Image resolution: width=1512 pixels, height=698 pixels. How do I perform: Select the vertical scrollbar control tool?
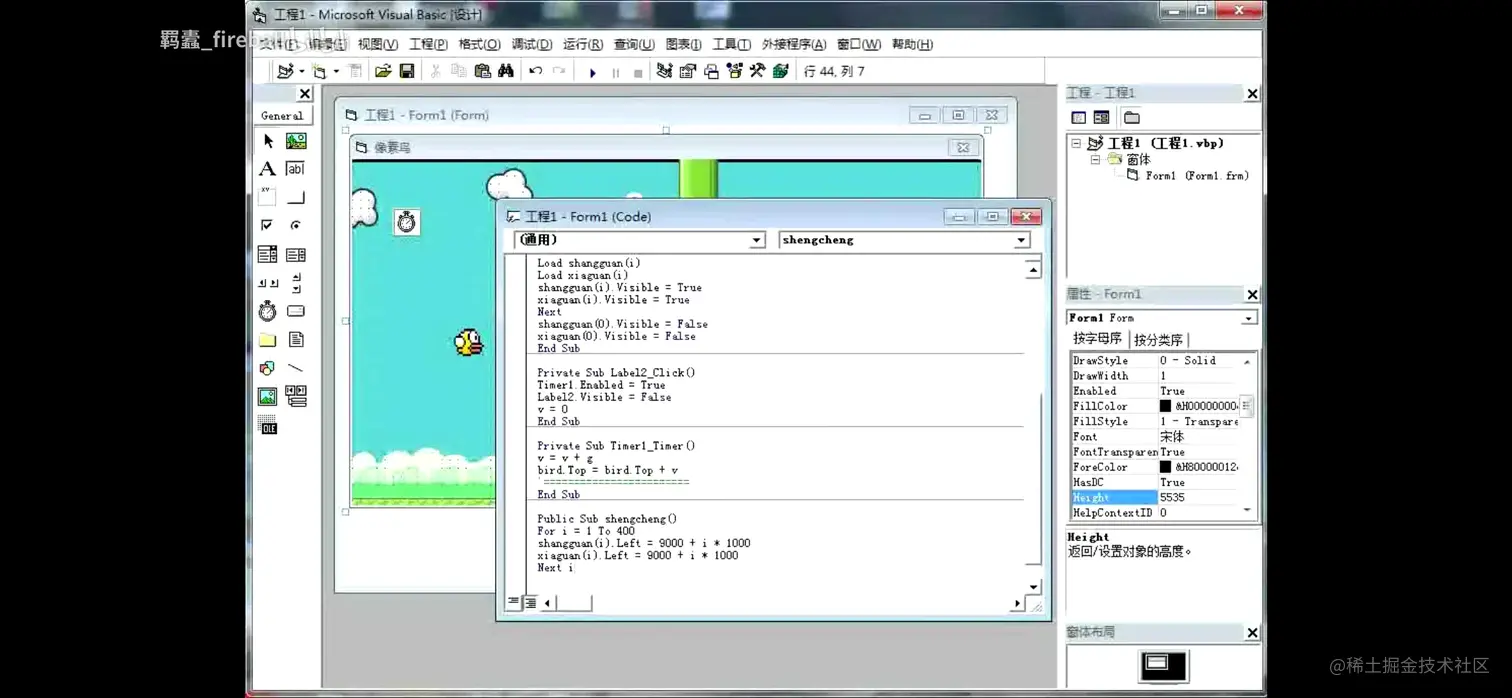coord(296,283)
